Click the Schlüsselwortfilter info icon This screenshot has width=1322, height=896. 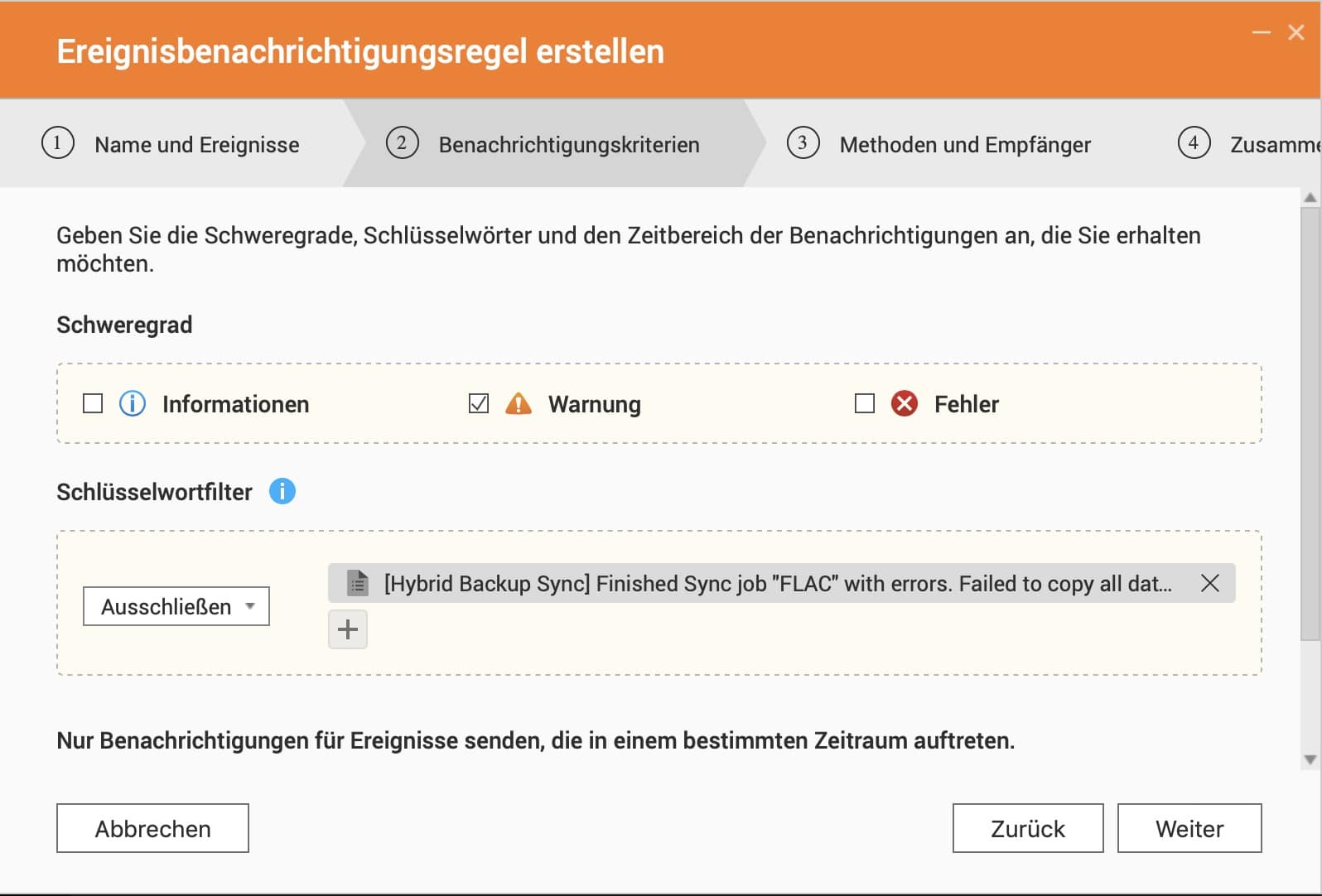click(x=282, y=491)
